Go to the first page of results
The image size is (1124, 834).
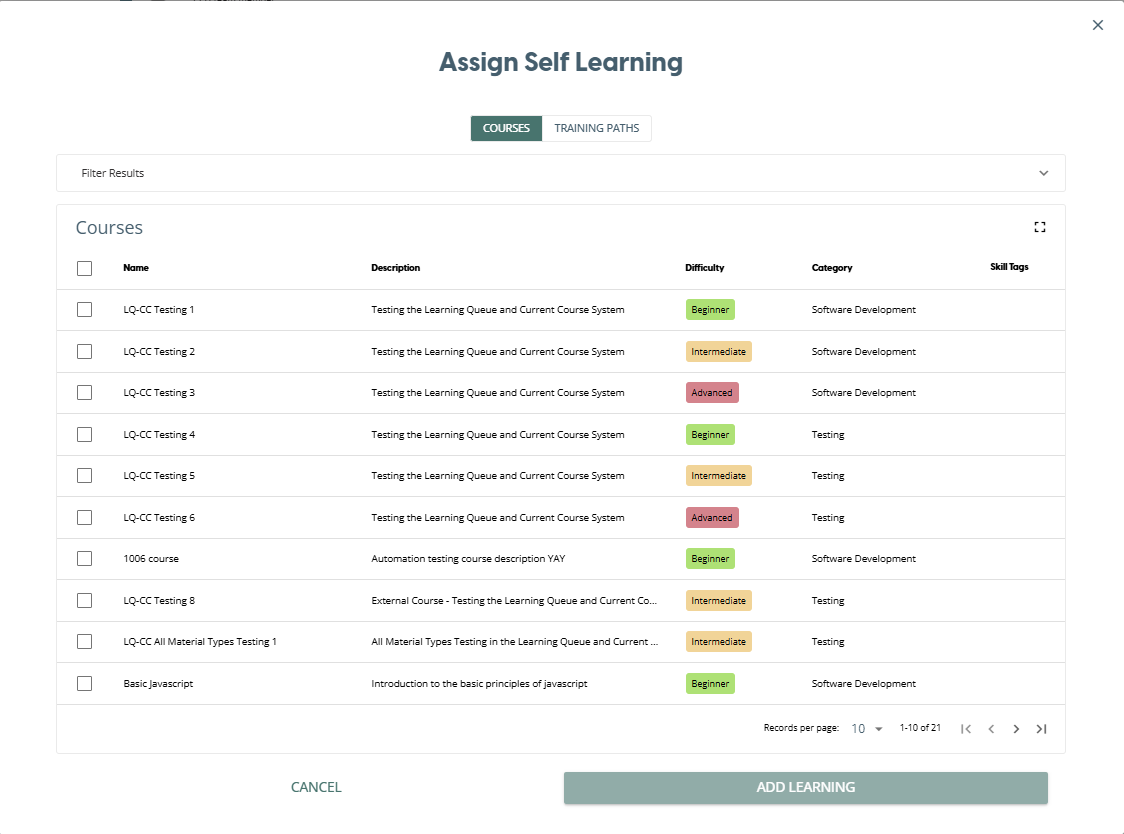point(966,729)
